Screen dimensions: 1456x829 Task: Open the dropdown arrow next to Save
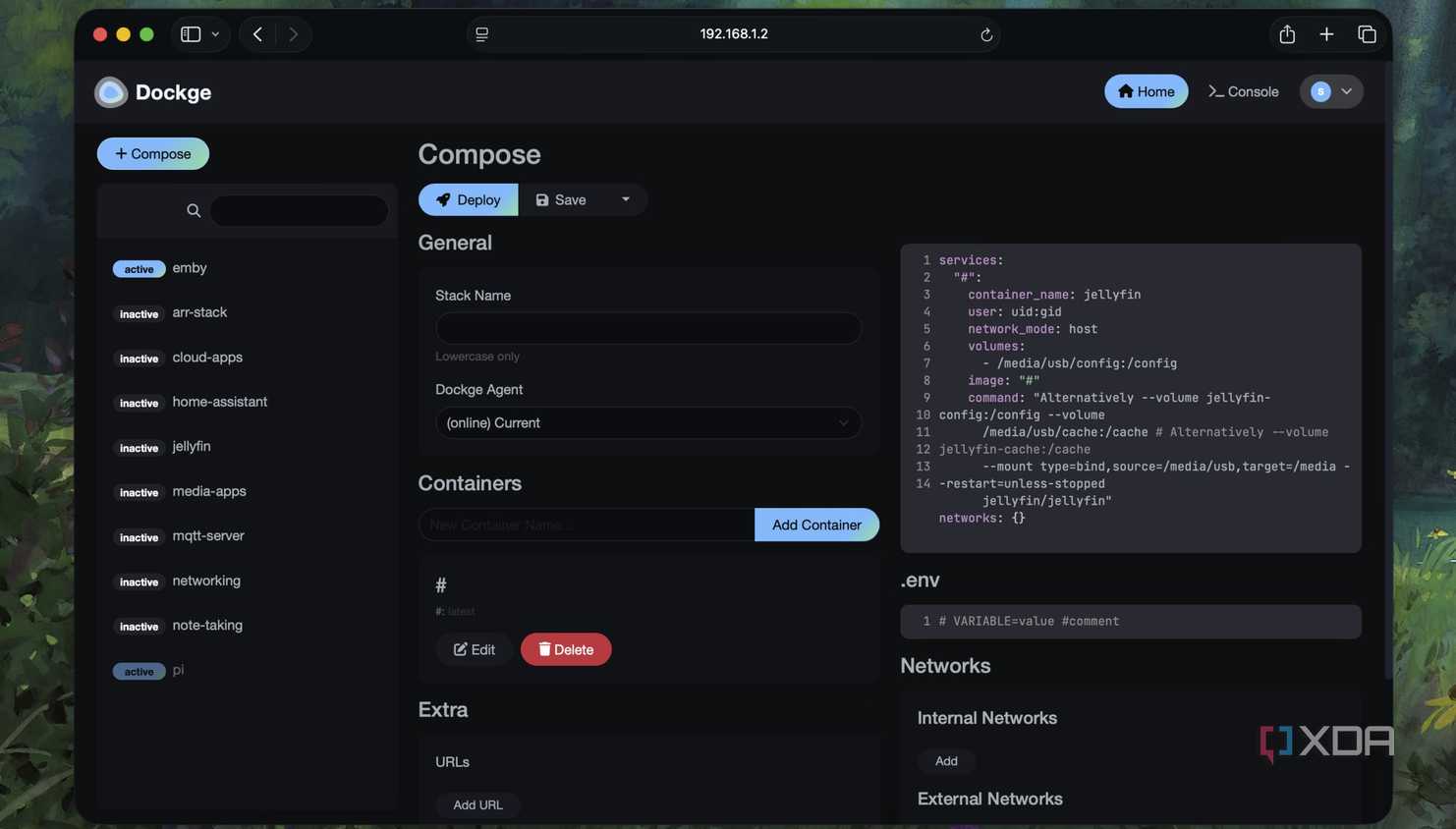coord(626,199)
